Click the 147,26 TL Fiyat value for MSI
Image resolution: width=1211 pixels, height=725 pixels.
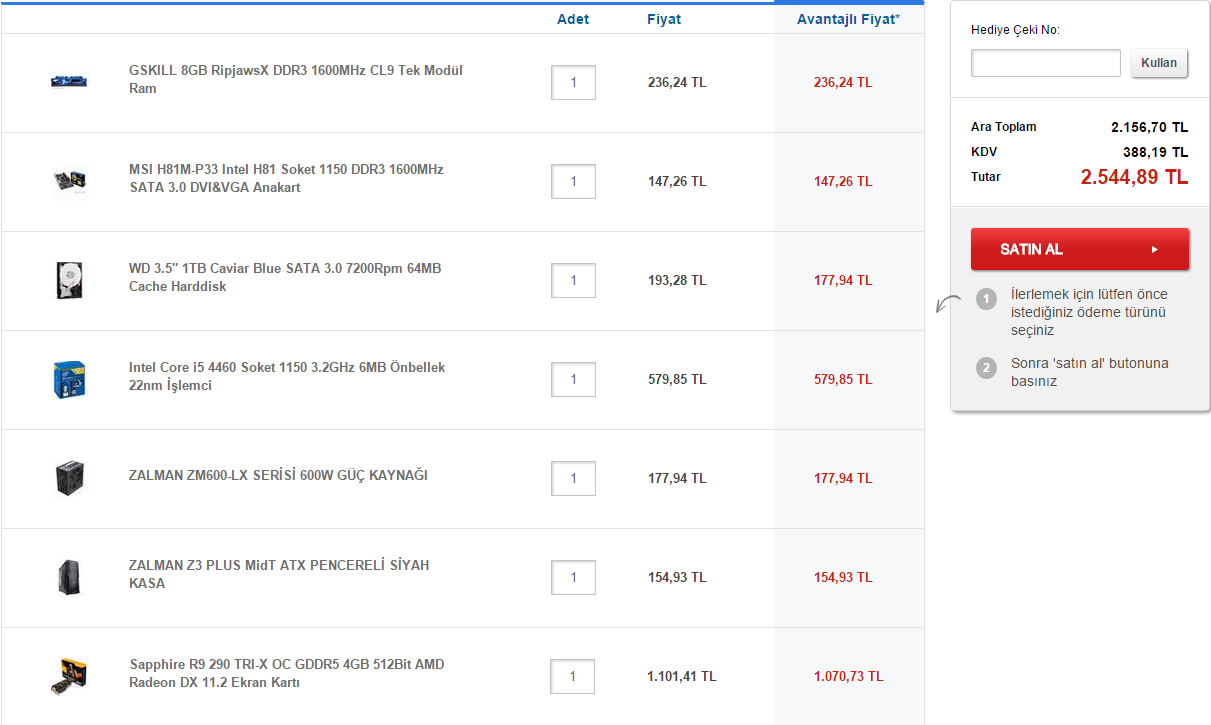click(677, 182)
